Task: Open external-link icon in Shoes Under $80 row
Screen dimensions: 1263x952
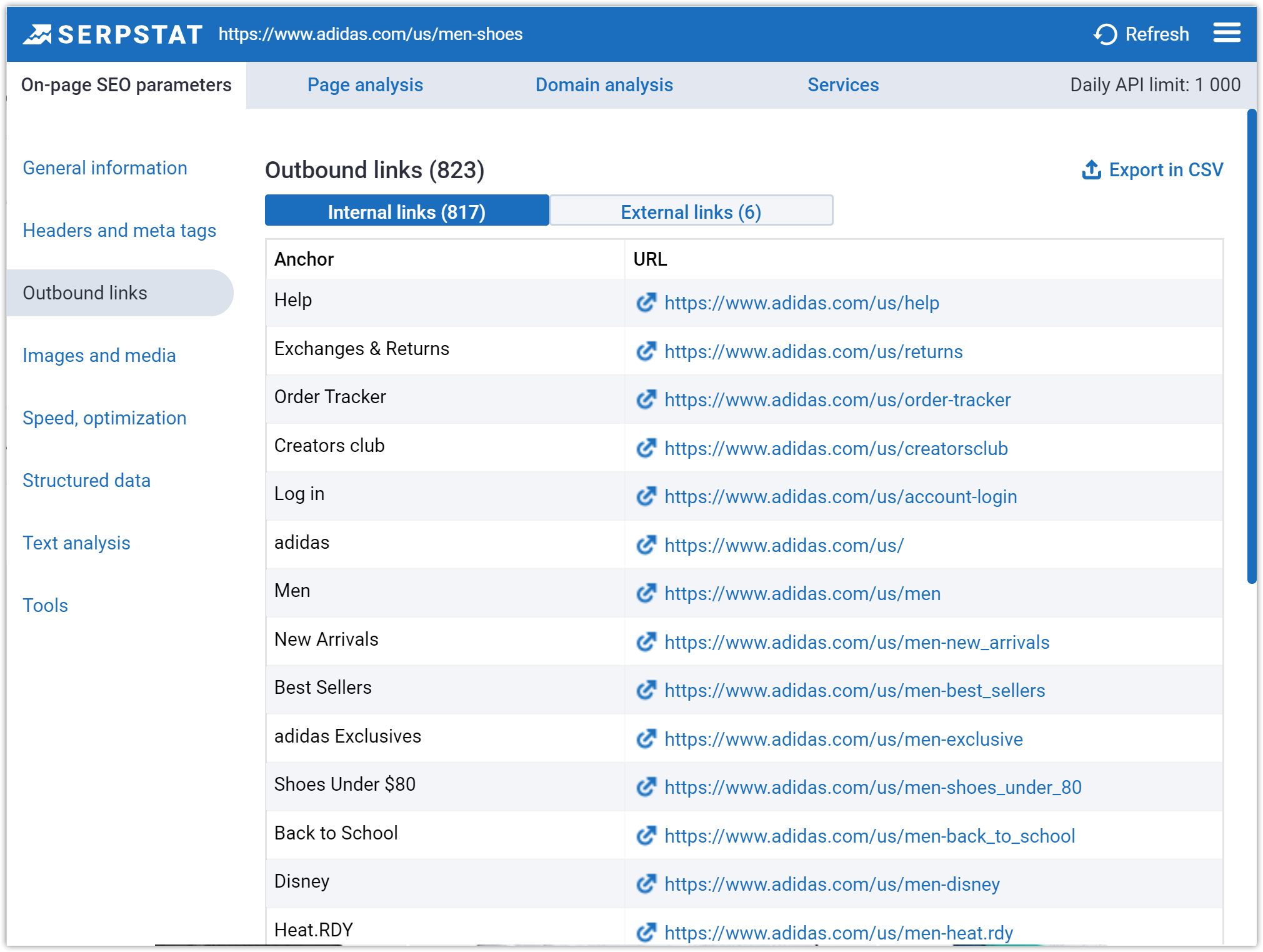Action: click(646, 787)
